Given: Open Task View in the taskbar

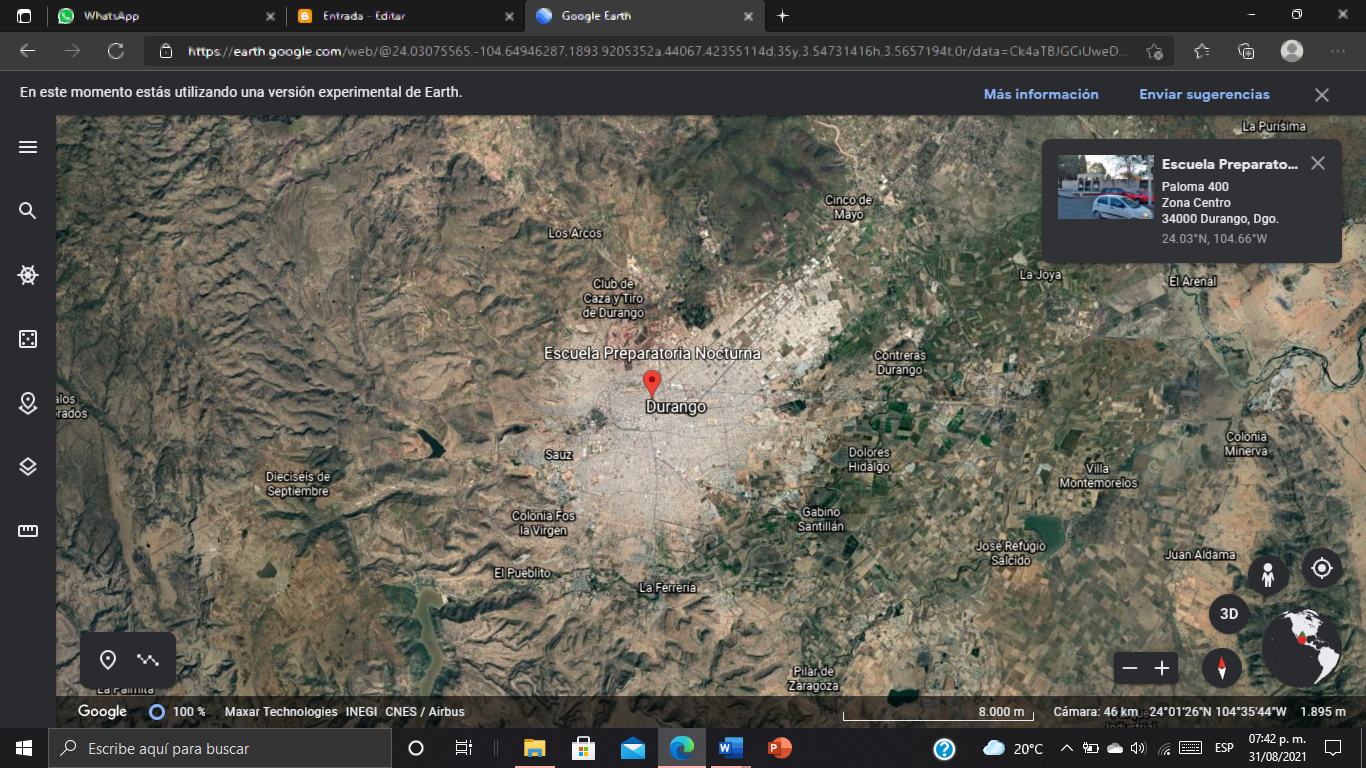Looking at the screenshot, I should (464, 748).
